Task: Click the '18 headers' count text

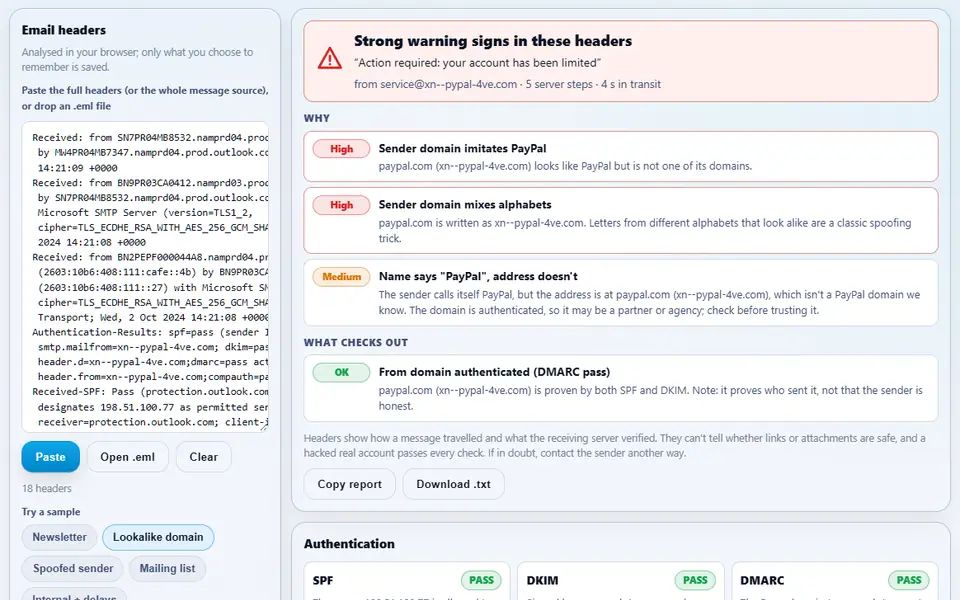Action: (x=47, y=488)
